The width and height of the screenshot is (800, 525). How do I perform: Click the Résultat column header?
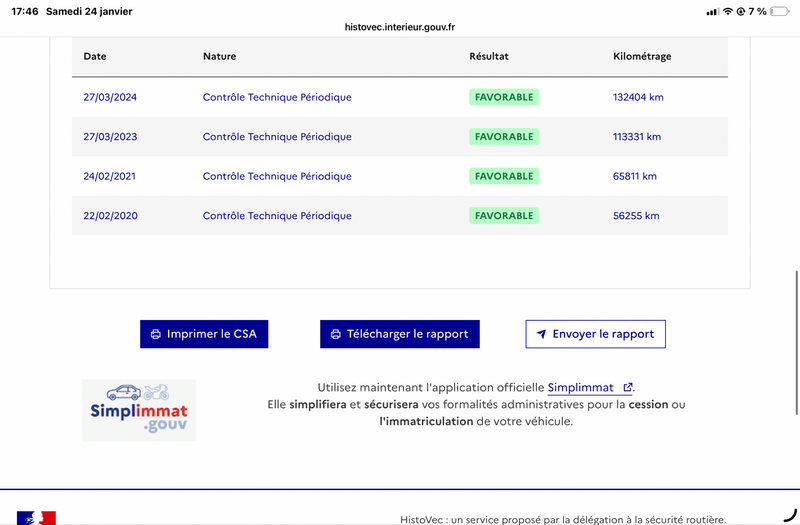(489, 57)
